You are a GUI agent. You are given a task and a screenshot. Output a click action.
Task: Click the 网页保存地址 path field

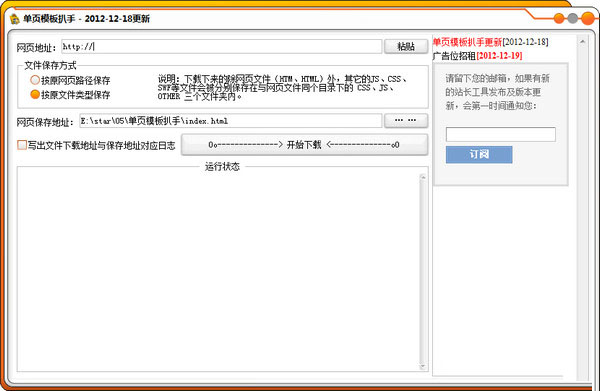[230, 121]
